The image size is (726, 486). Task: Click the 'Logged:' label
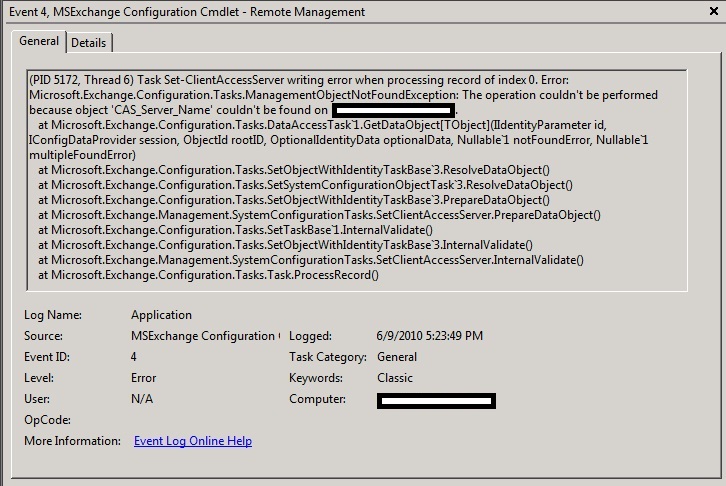pos(310,336)
